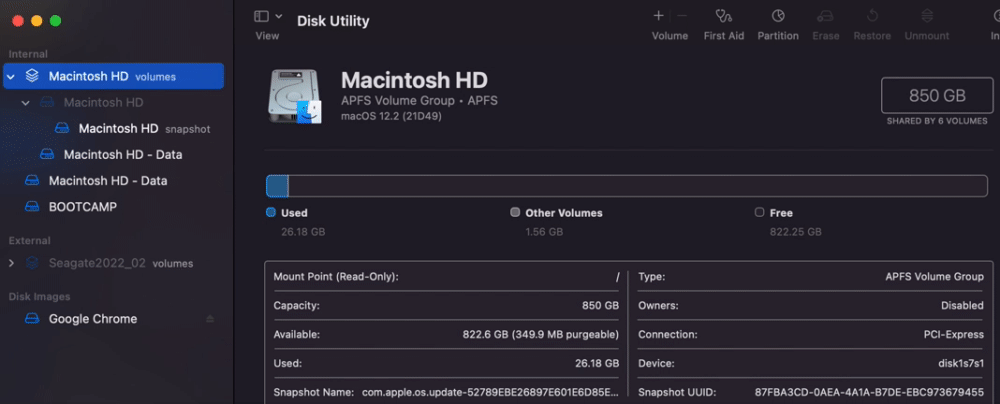Expand the Seagate2022_02 volumes group
This screenshot has width=1000, height=404.
point(11,263)
